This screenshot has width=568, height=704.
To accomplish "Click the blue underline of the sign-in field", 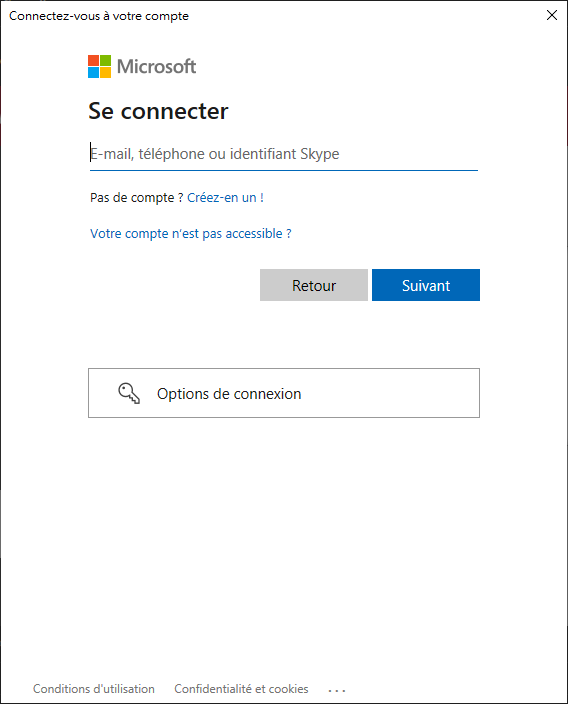I will point(284,170).
